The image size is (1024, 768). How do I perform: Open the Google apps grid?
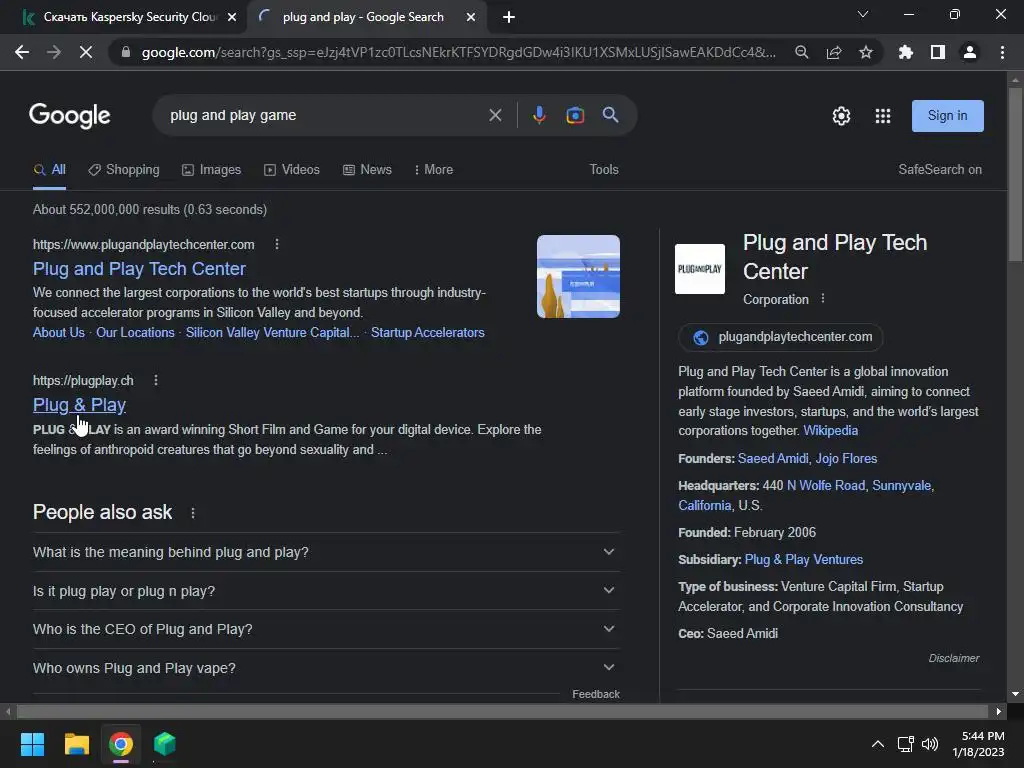tap(882, 116)
